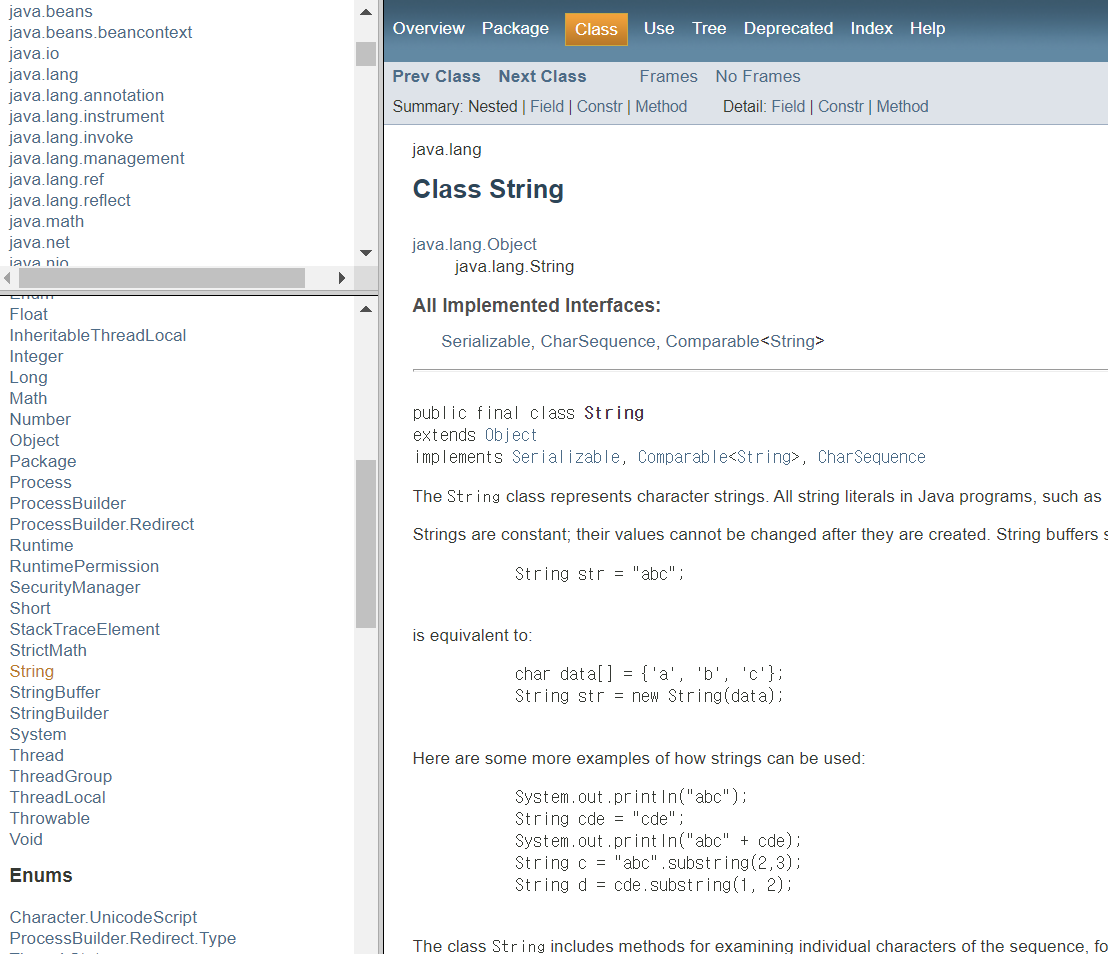Click the right arrow of the horizontal scrollbar

tap(343, 277)
